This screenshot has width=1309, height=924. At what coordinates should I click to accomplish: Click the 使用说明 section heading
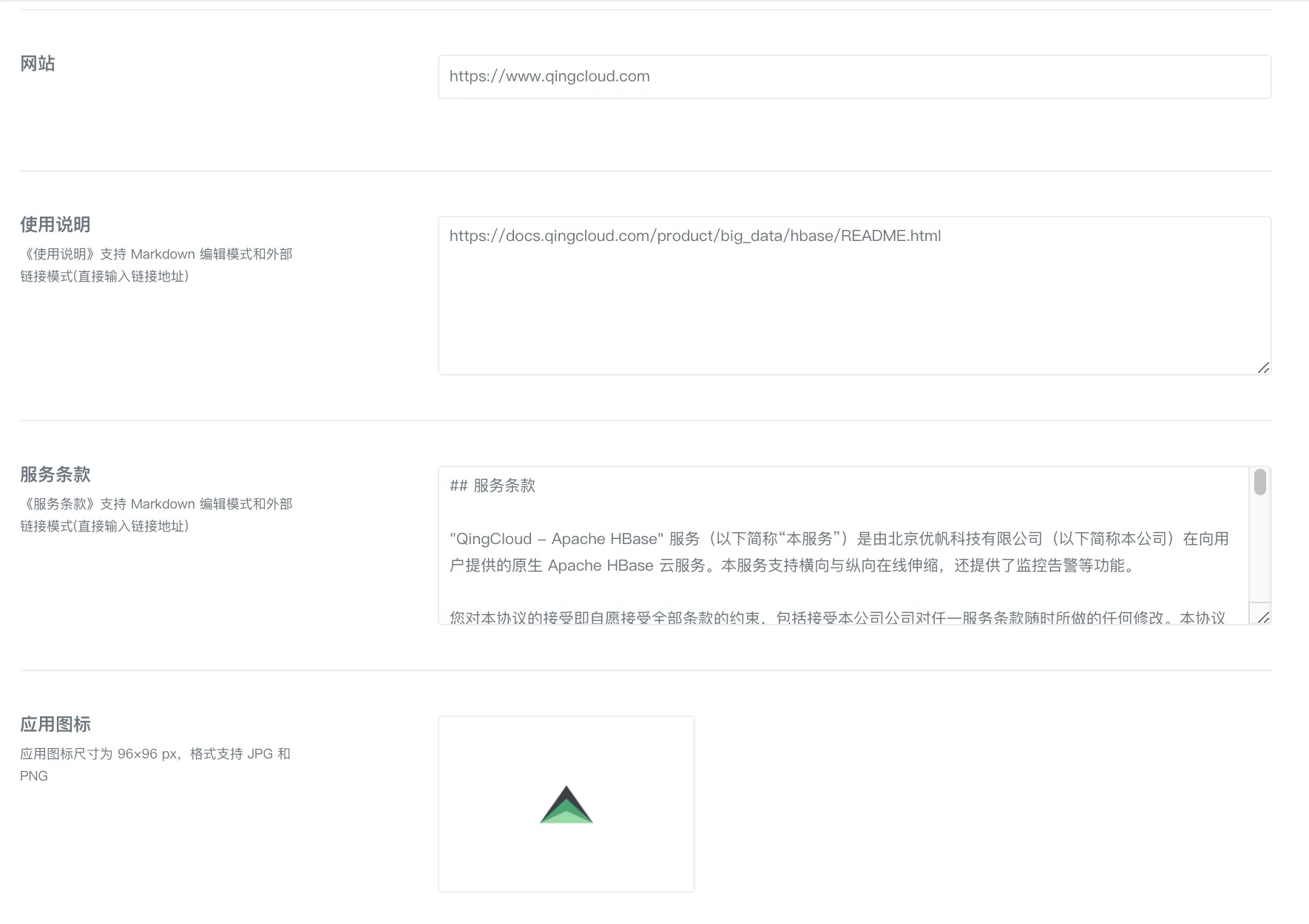pyautogui.click(x=55, y=225)
